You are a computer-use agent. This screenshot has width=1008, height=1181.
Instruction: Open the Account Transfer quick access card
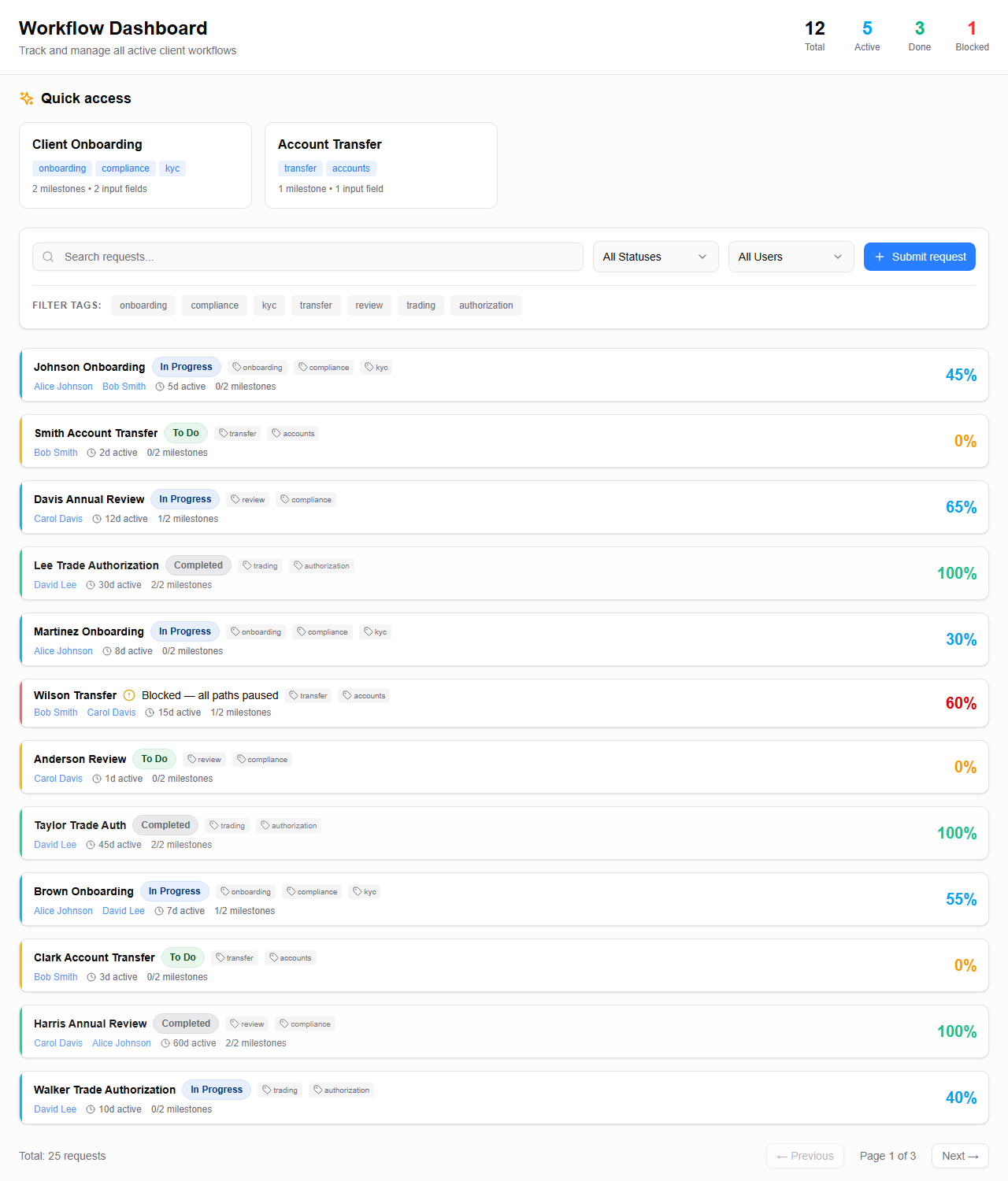381,165
